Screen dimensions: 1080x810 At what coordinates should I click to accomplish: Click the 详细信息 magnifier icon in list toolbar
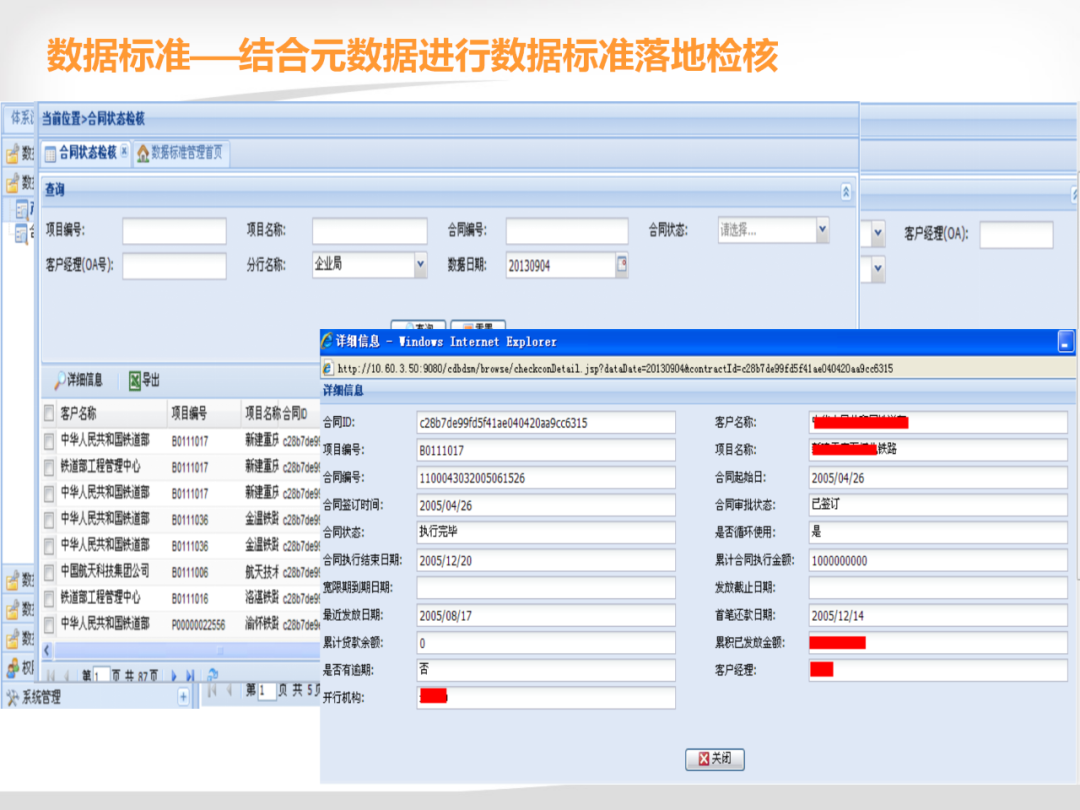61,380
